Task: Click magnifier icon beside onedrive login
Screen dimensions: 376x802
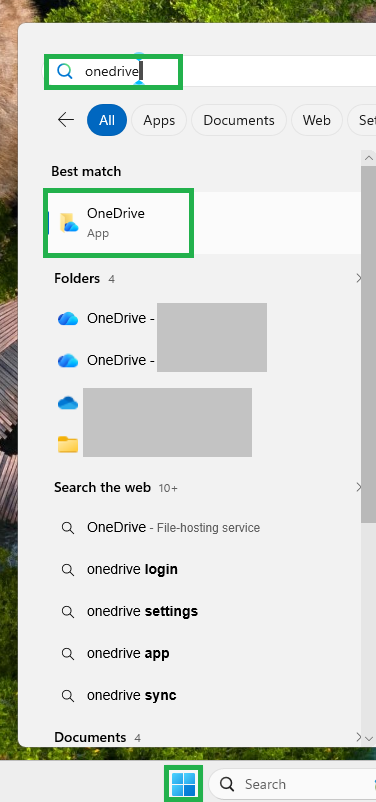Action: [x=68, y=569]
